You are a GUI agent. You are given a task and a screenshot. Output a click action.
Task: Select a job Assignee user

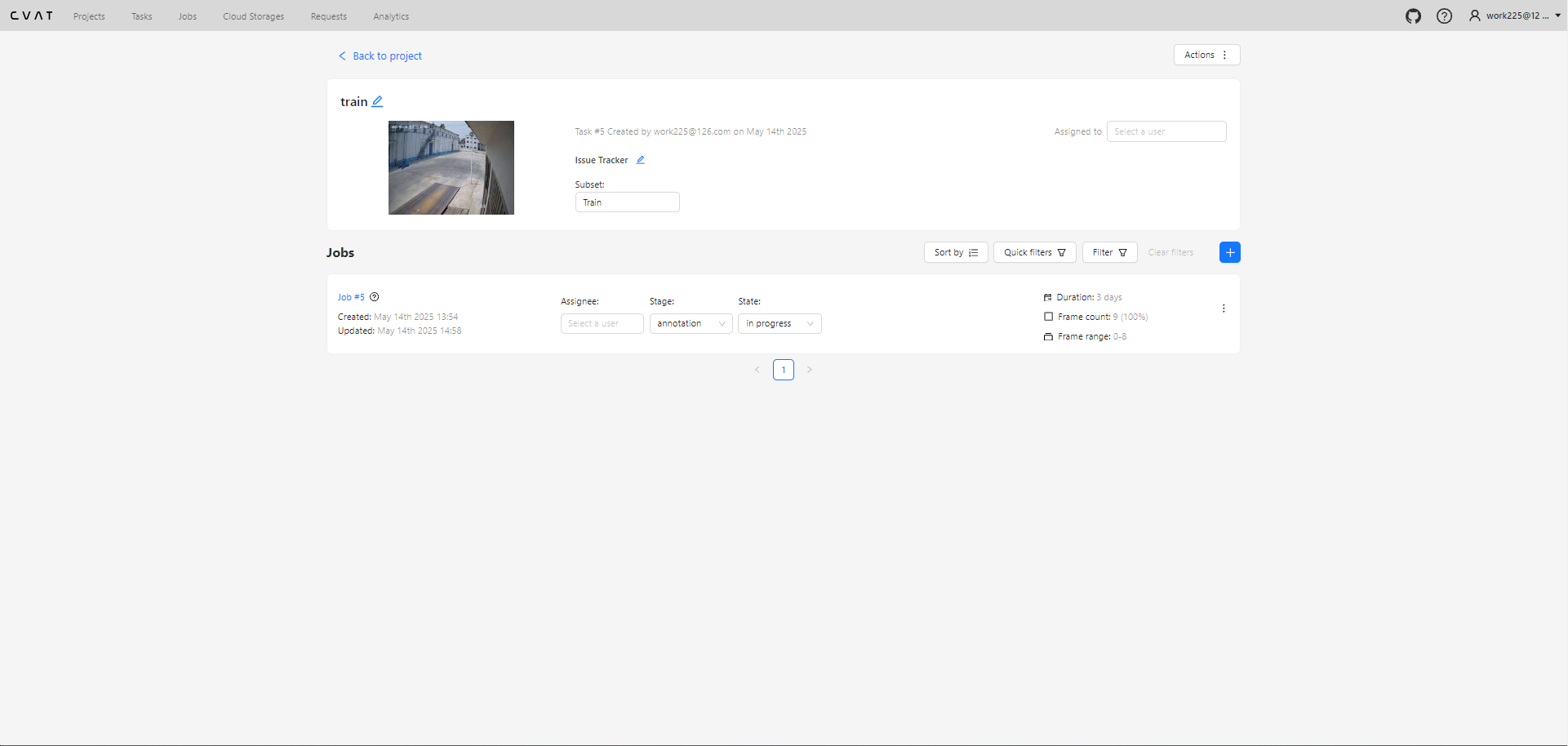click(x=602, y=323)
